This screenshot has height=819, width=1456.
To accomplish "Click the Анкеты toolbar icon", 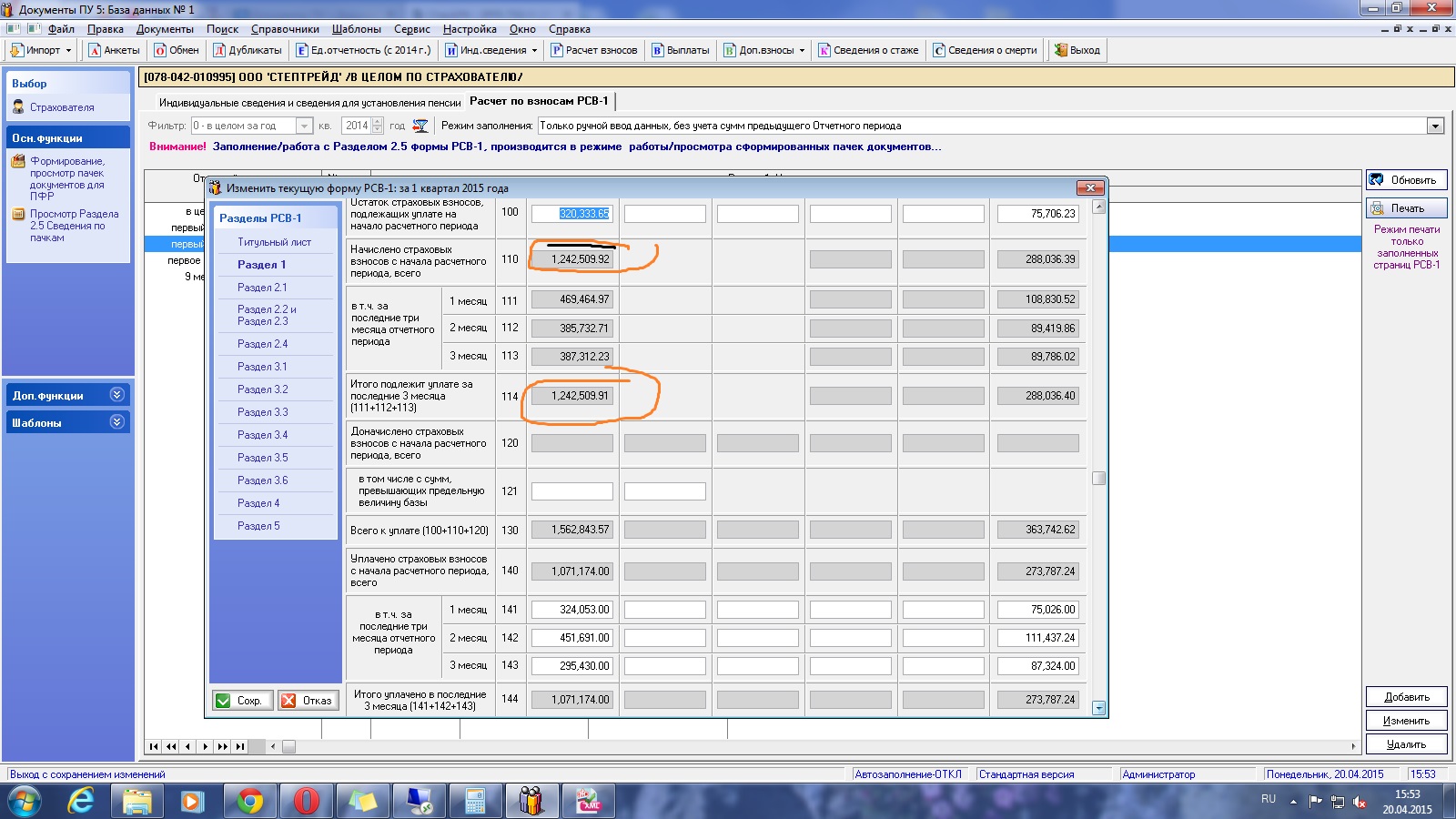I will [x=95, y=50].
